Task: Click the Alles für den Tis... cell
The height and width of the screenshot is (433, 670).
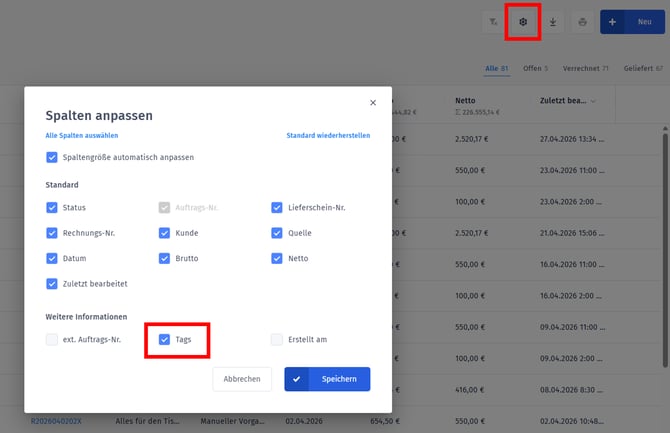Action: [x=147, y=421]
